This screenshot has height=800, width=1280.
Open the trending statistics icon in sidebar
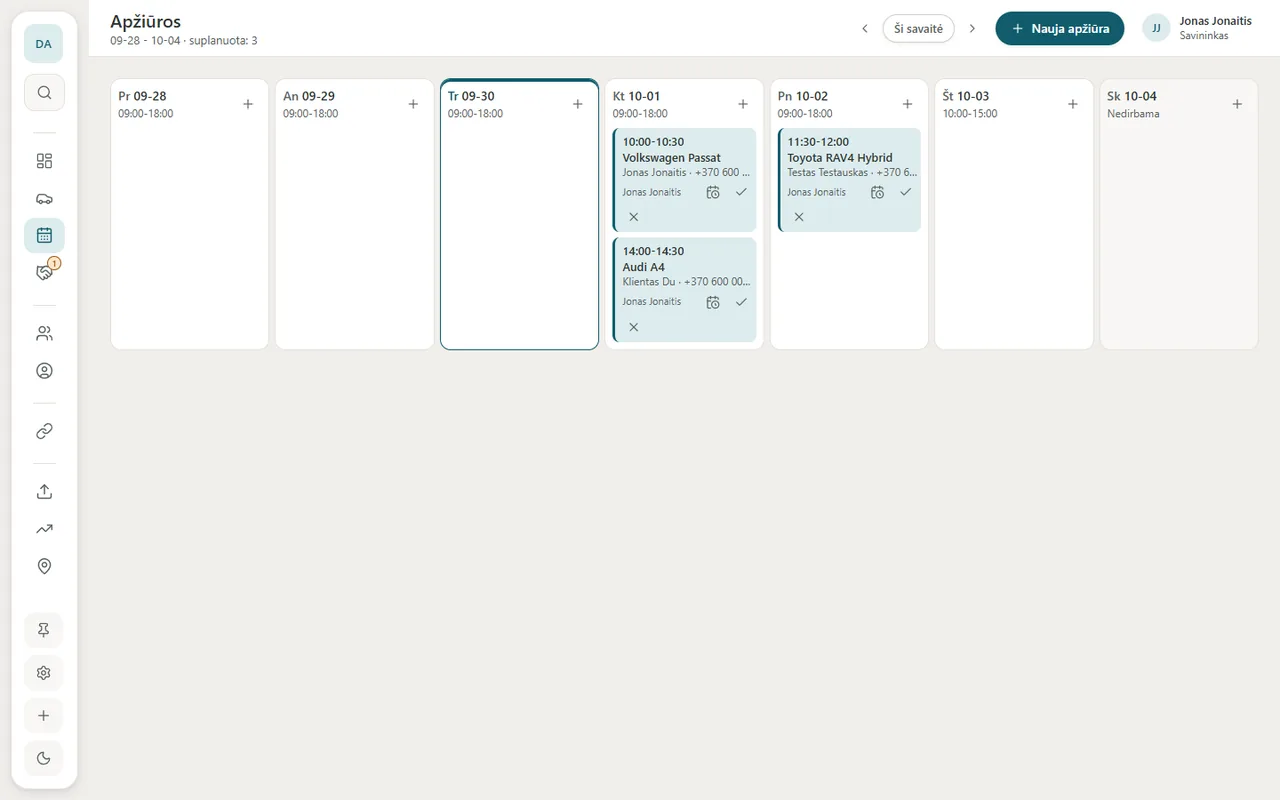pos(44,529)
